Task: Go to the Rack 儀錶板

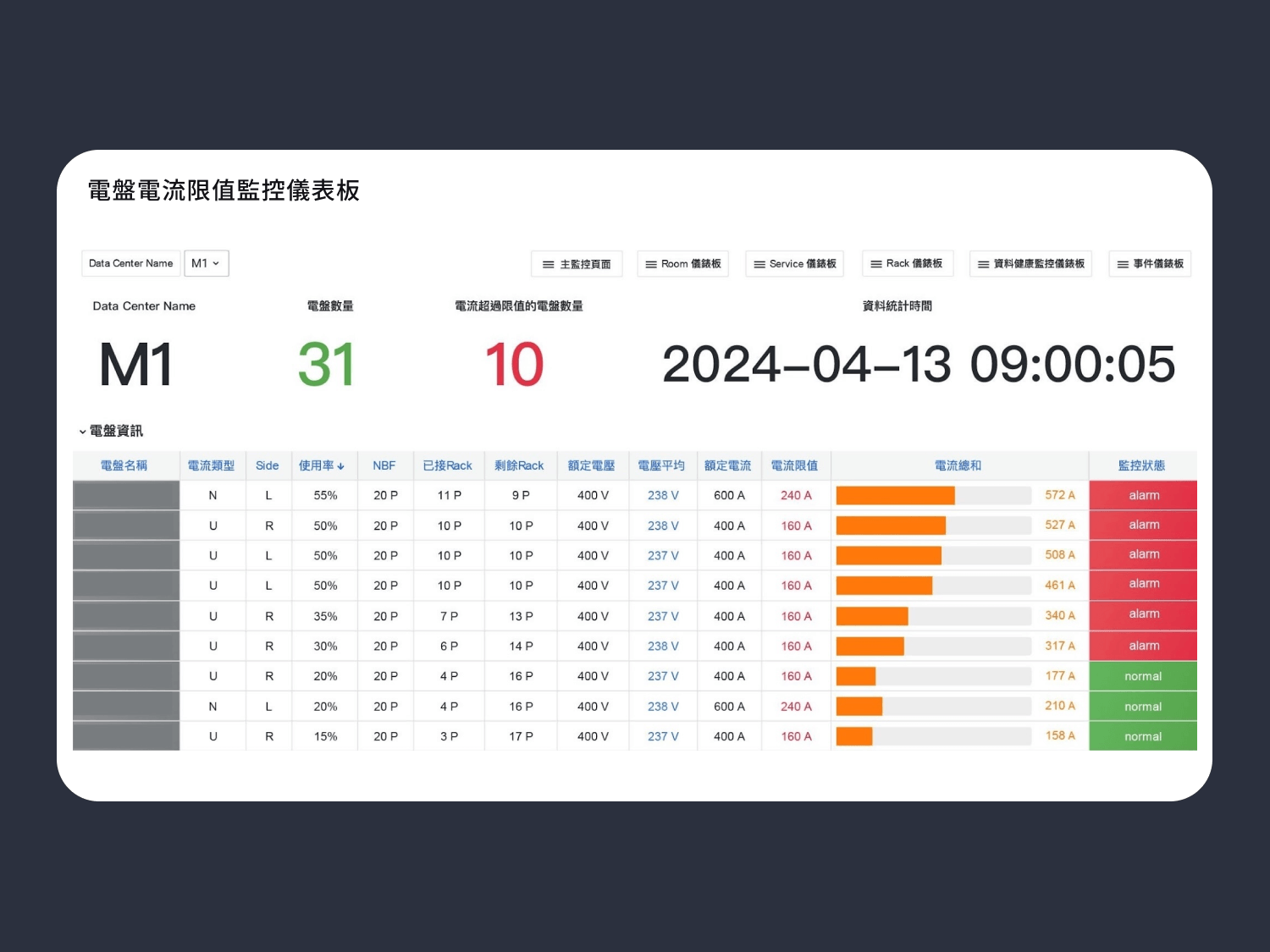Action: point(907,264)
